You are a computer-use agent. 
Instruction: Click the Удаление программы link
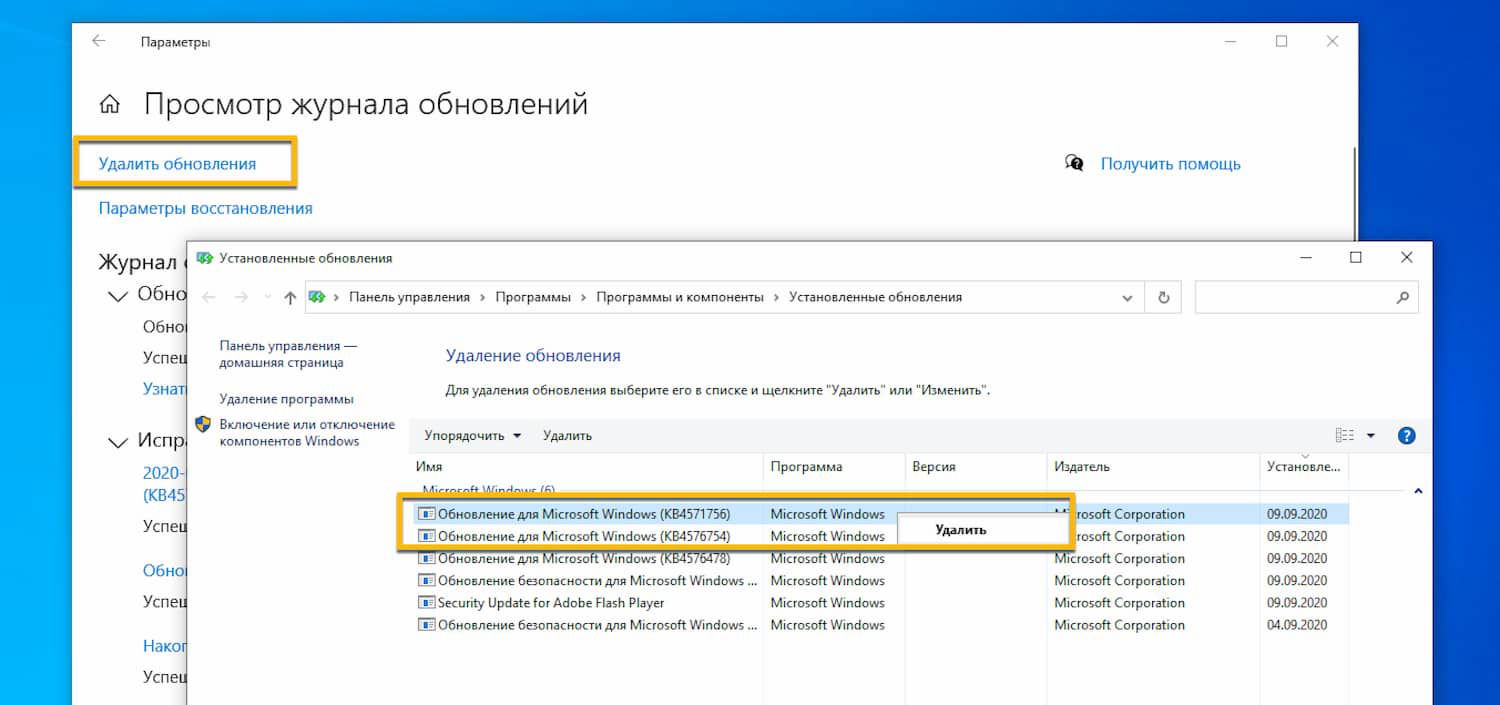[x=286, y=399]
